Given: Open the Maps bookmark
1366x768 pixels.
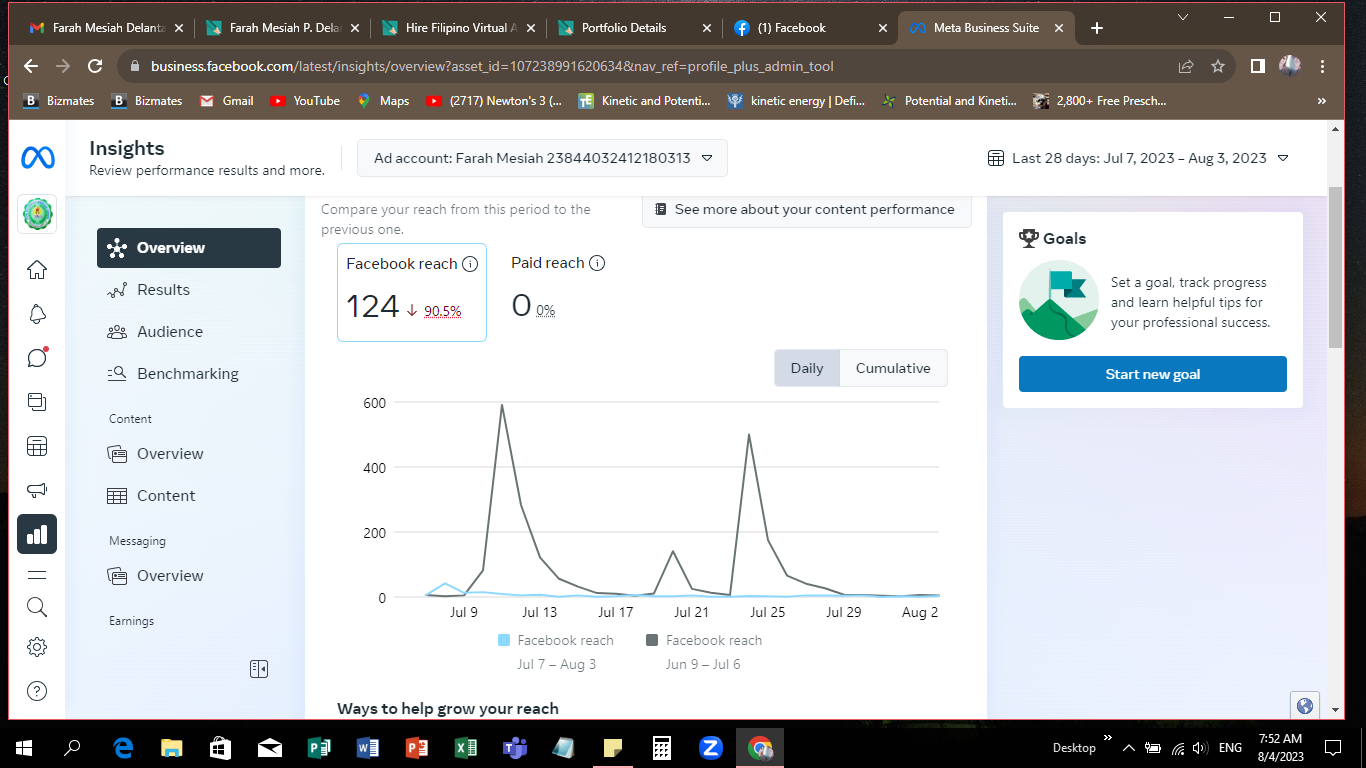Looking at the screenshot, I should [x=383, y=101].
